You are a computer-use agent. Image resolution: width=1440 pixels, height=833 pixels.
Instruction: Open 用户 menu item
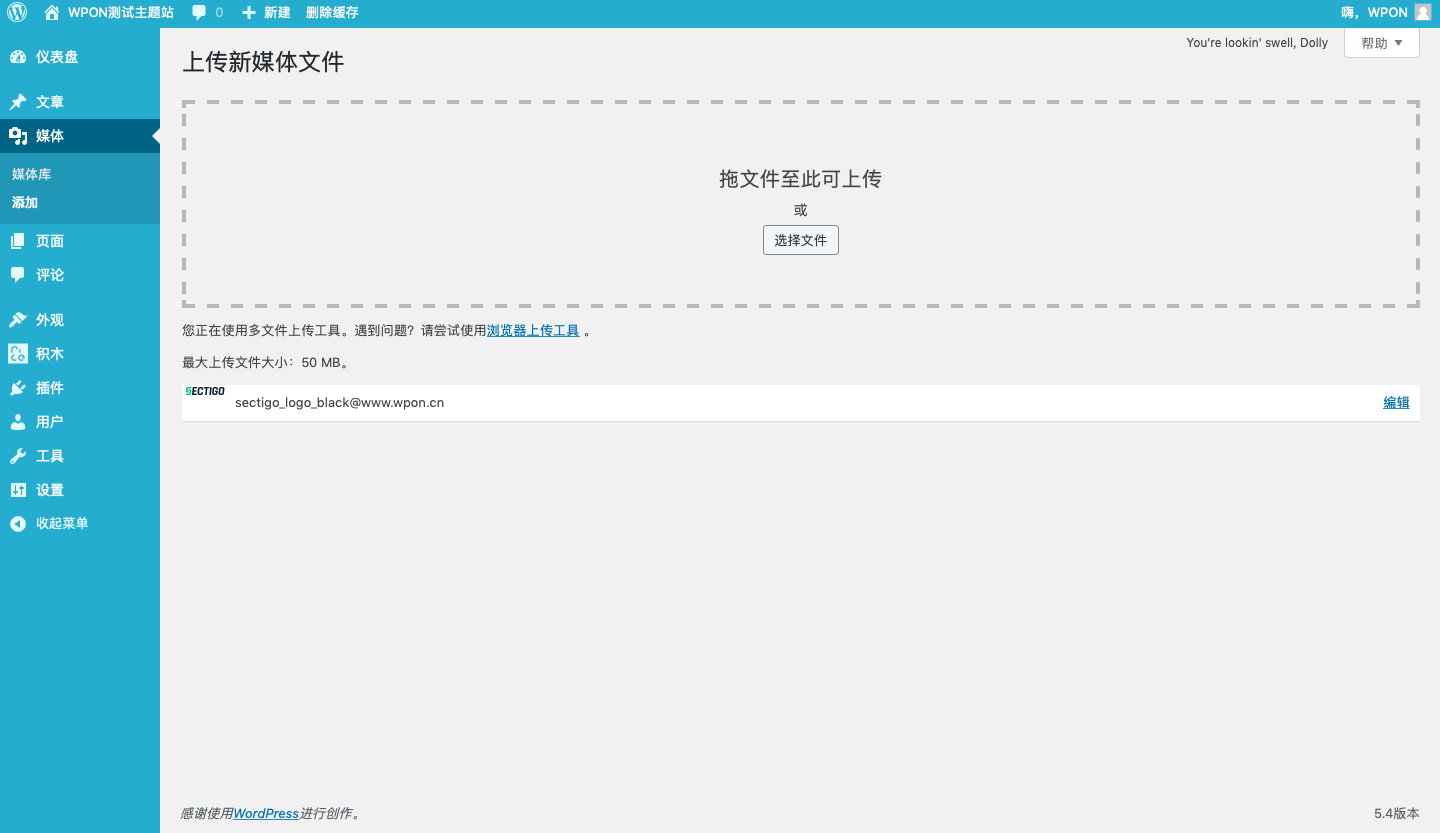pos(80,422)
